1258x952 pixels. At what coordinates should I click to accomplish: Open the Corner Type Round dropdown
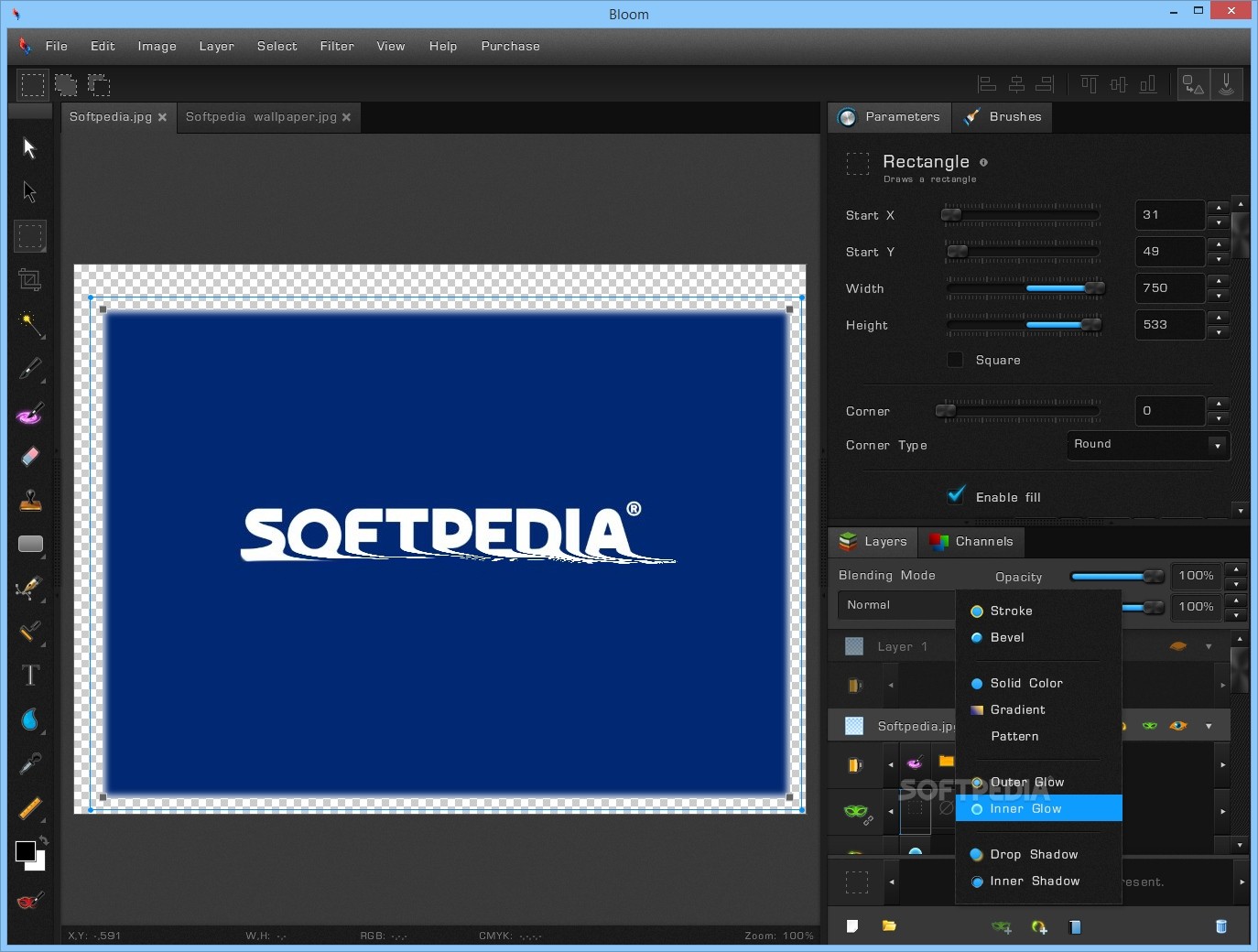(x=1148, y=445)
